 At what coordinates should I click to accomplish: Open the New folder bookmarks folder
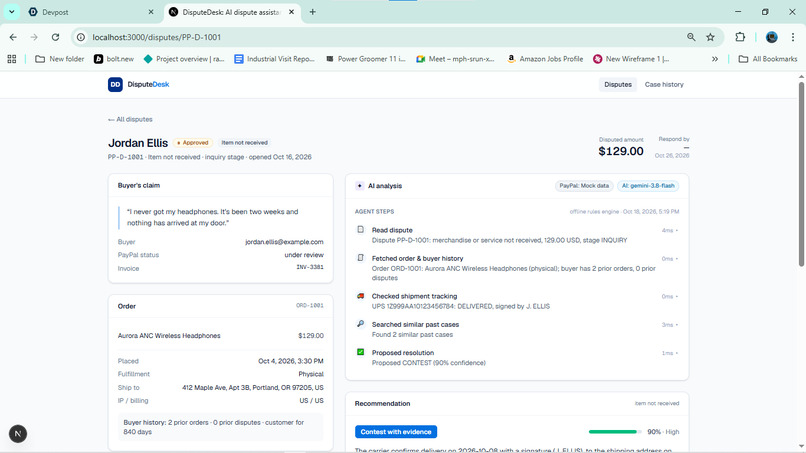tap(60, 59)
